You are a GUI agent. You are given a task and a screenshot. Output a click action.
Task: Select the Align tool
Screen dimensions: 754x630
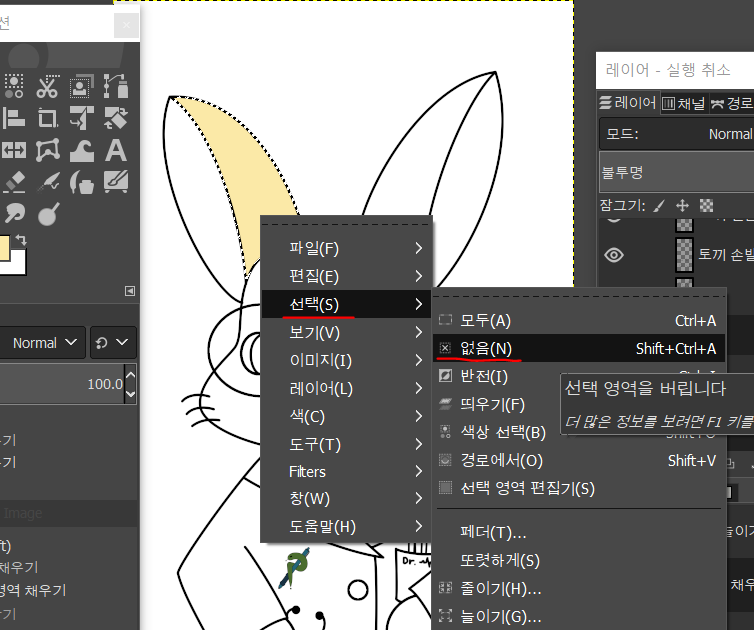coord(14,118)
